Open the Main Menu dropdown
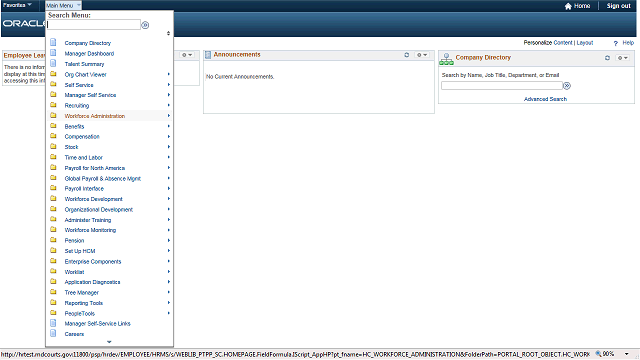The width and height of the screenshot is (640, 360). (63, 6)
